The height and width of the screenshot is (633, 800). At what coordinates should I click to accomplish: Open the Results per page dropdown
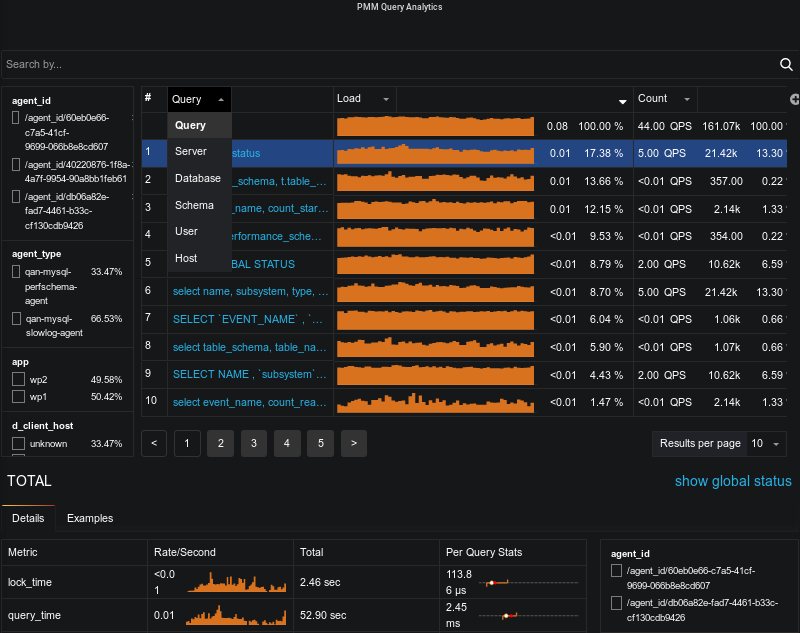coord(765,443)
